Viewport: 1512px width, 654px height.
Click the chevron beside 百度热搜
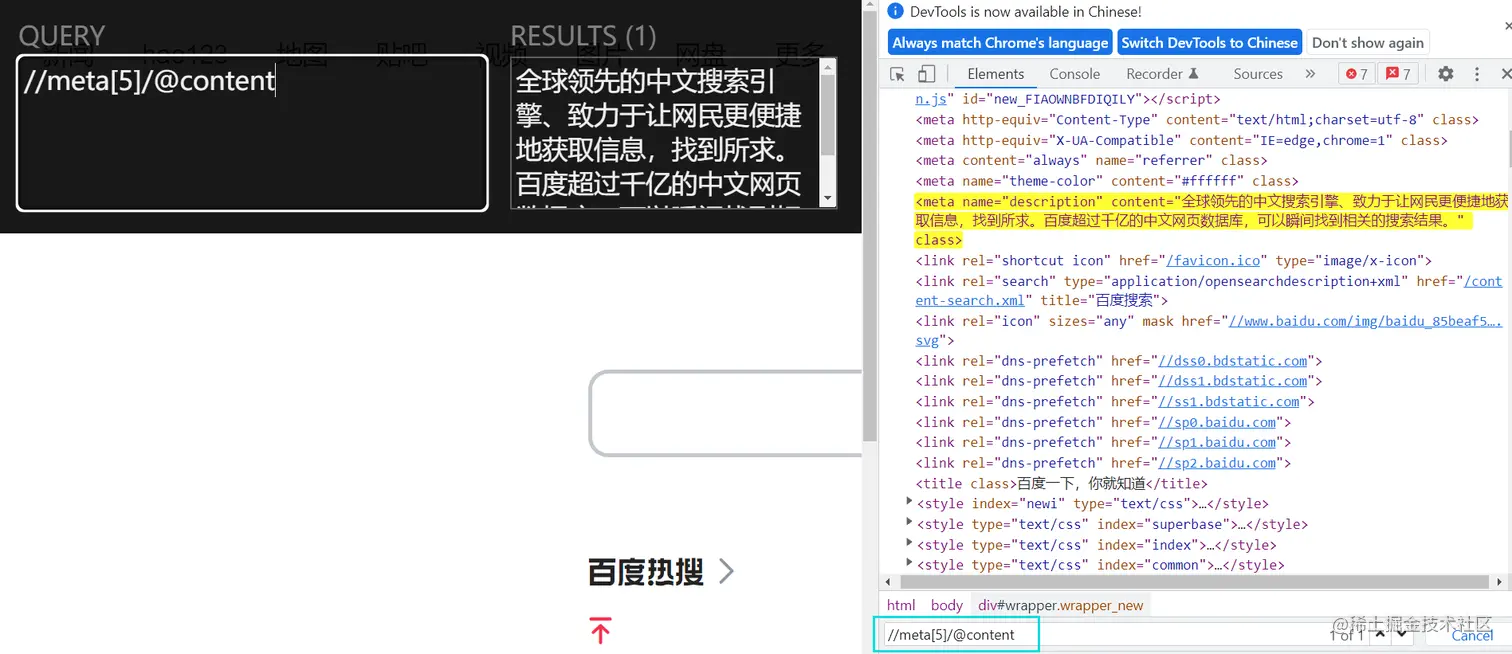(x=727, y=571)
